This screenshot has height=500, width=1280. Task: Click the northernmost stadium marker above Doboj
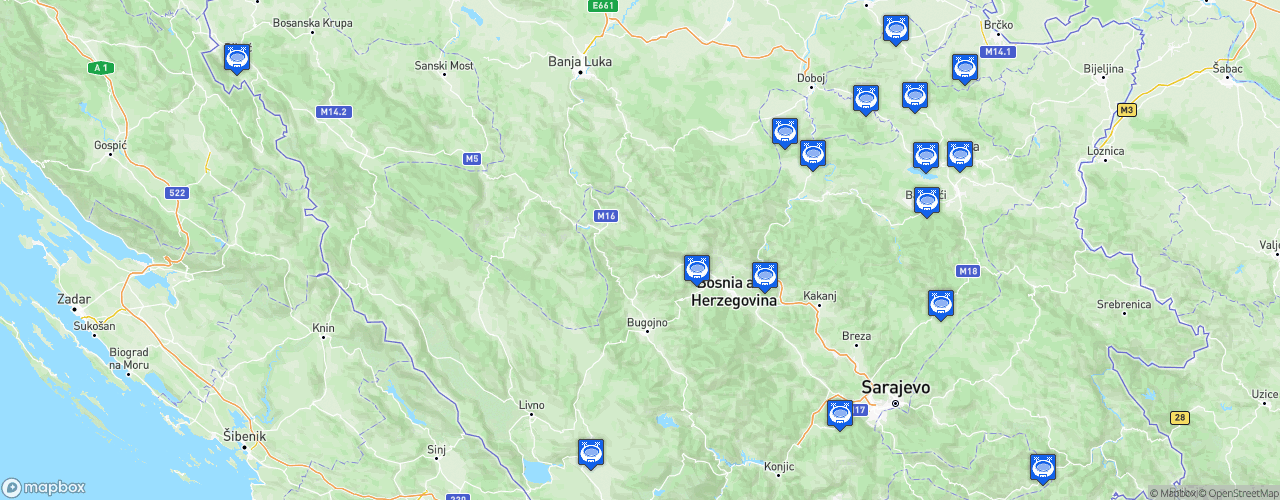pos(896,30)
